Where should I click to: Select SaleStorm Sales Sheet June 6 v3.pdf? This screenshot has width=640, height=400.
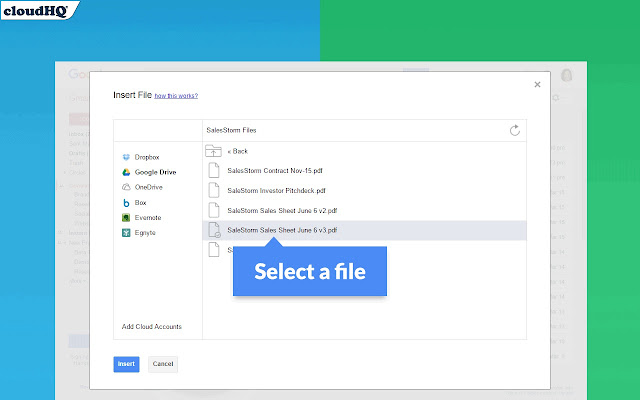click(x=282, y=230)
